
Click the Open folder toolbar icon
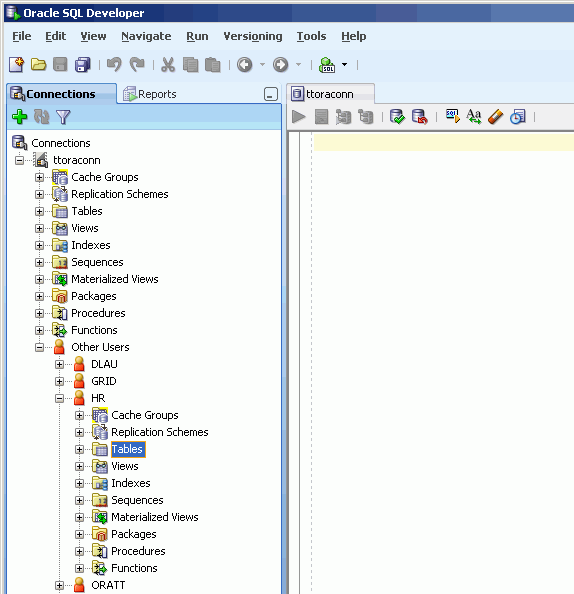pyautogui.click(x=38, y=65)
